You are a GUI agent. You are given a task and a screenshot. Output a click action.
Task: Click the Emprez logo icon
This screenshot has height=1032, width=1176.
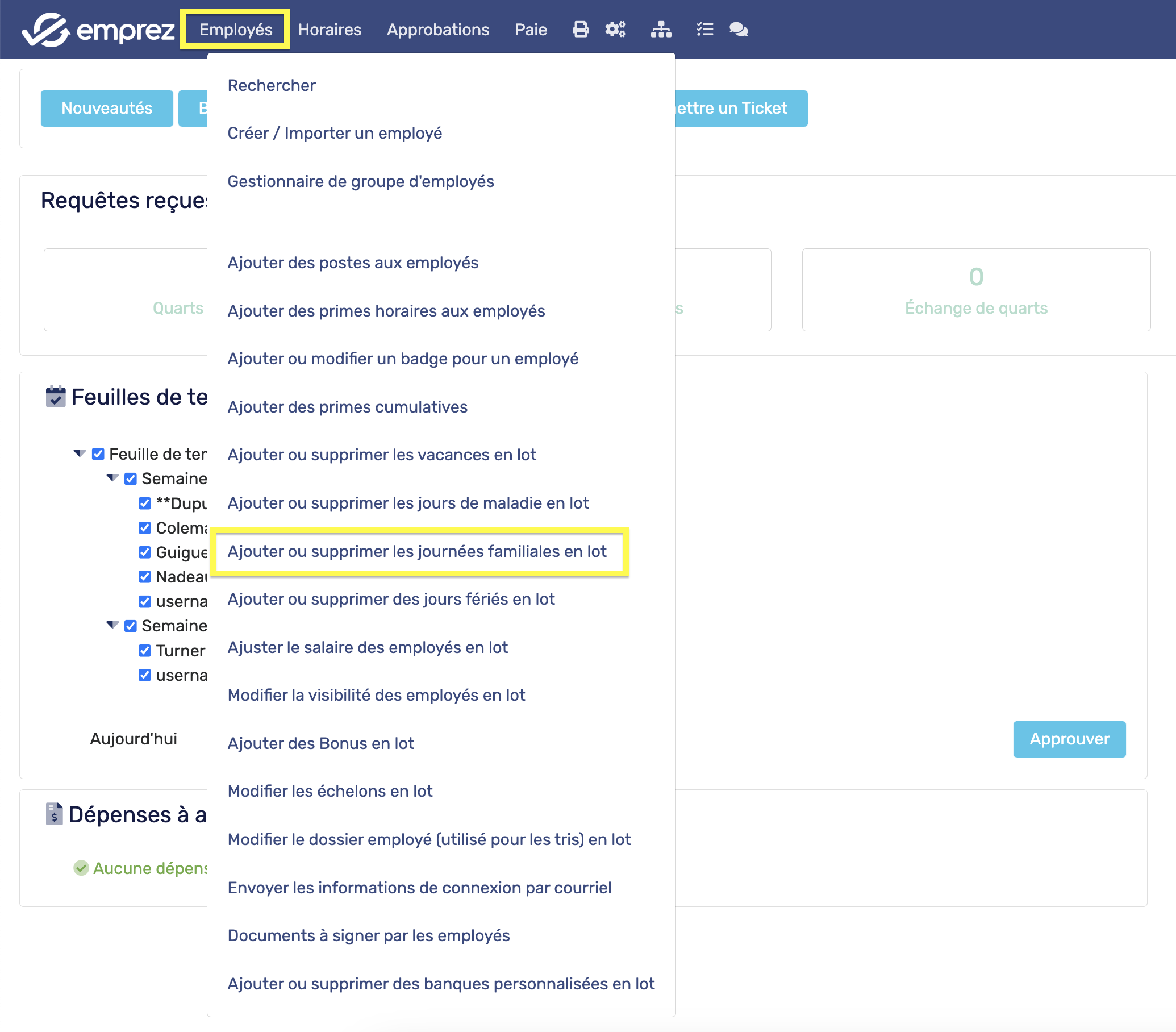(x=46, y=30)
